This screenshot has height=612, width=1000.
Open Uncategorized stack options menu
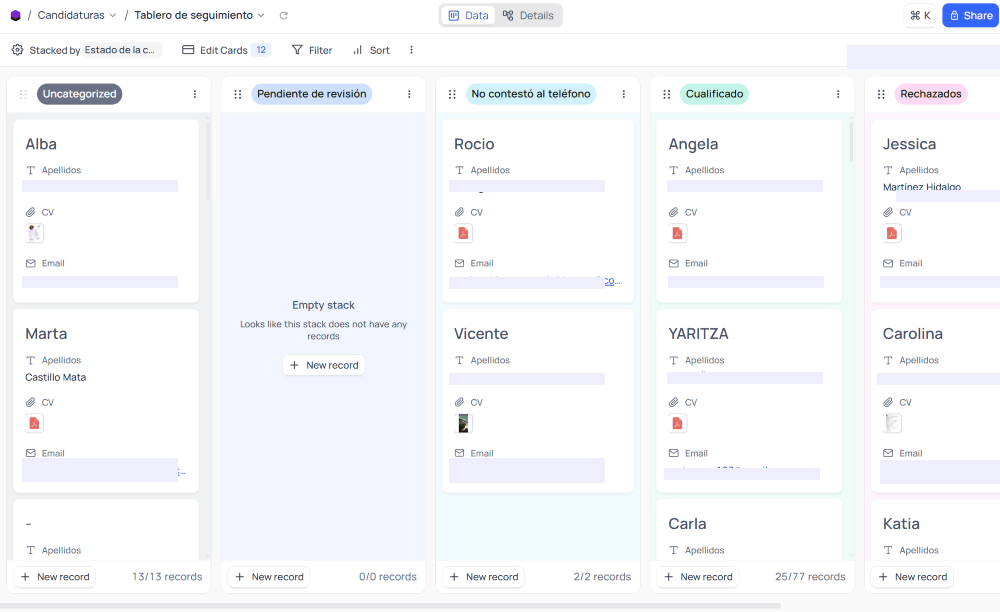[195, 94]
